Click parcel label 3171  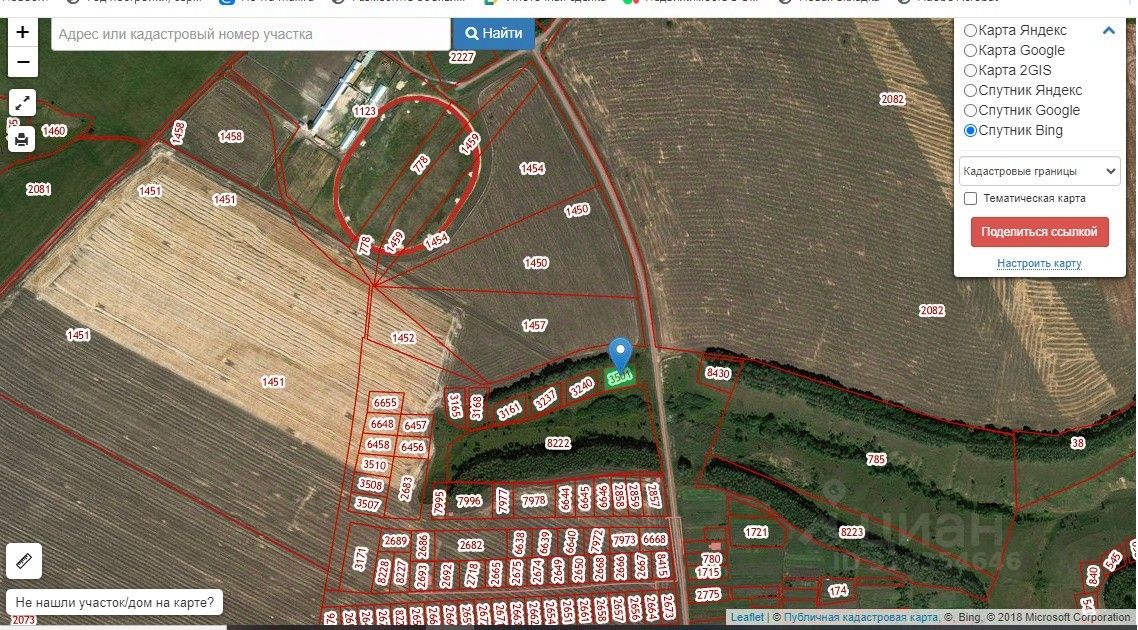362,559
